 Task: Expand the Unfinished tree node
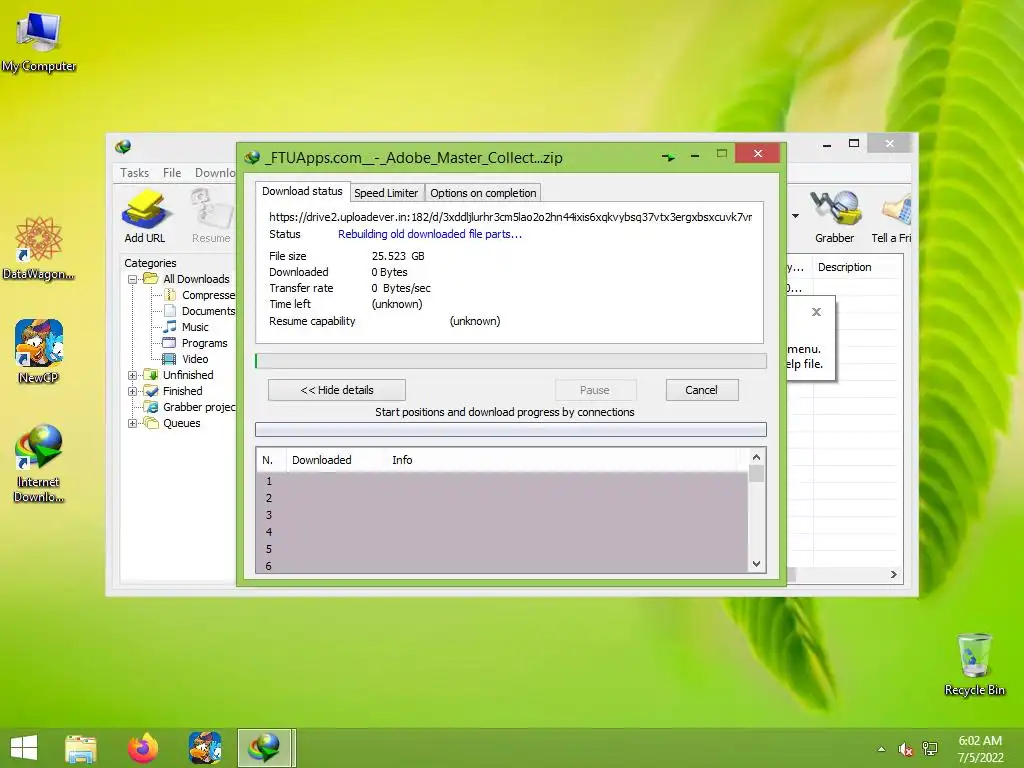[133, 375]
